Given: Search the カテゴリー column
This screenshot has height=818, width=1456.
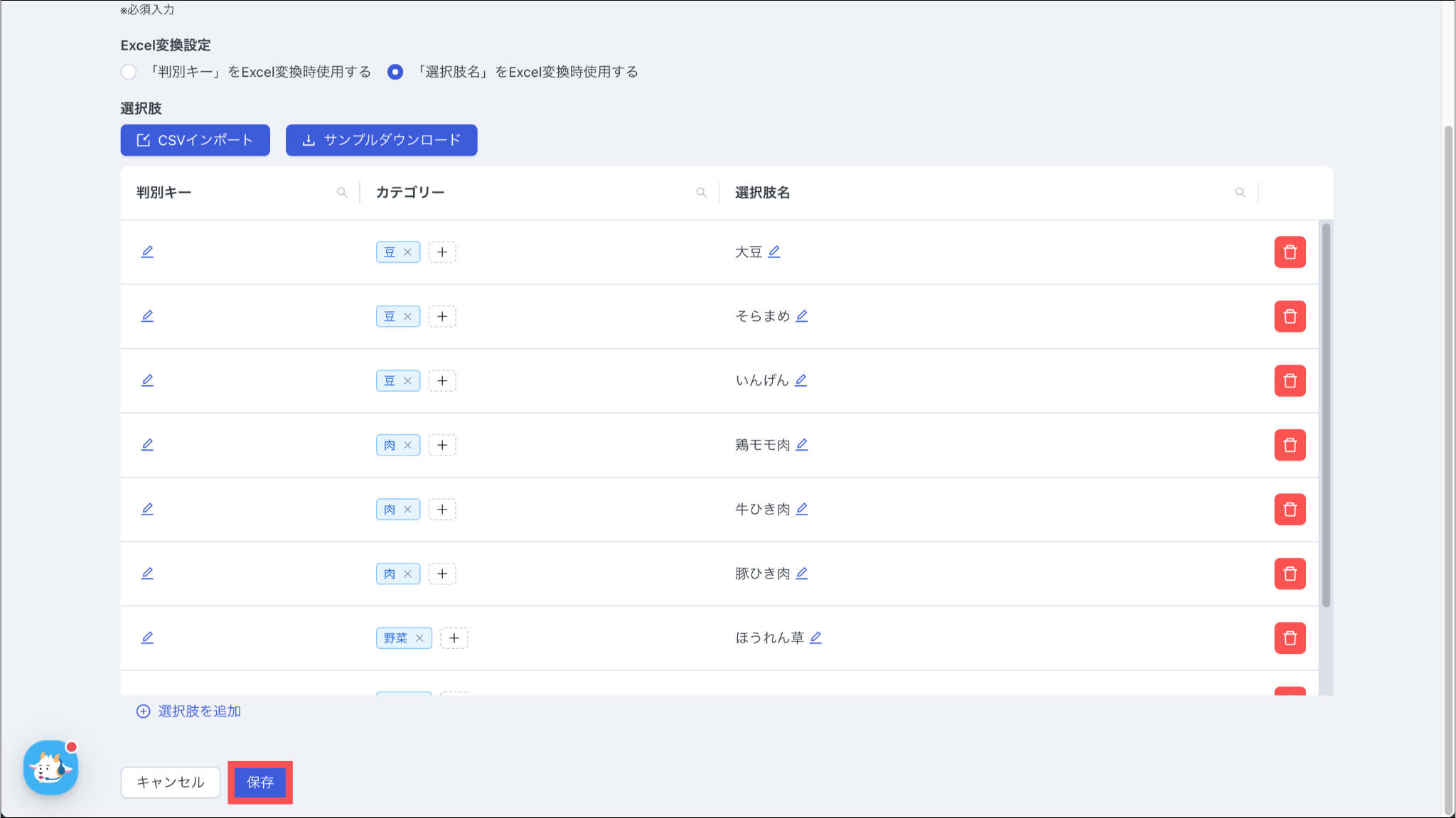Looking at the screenshot, I should coord(701,193).
